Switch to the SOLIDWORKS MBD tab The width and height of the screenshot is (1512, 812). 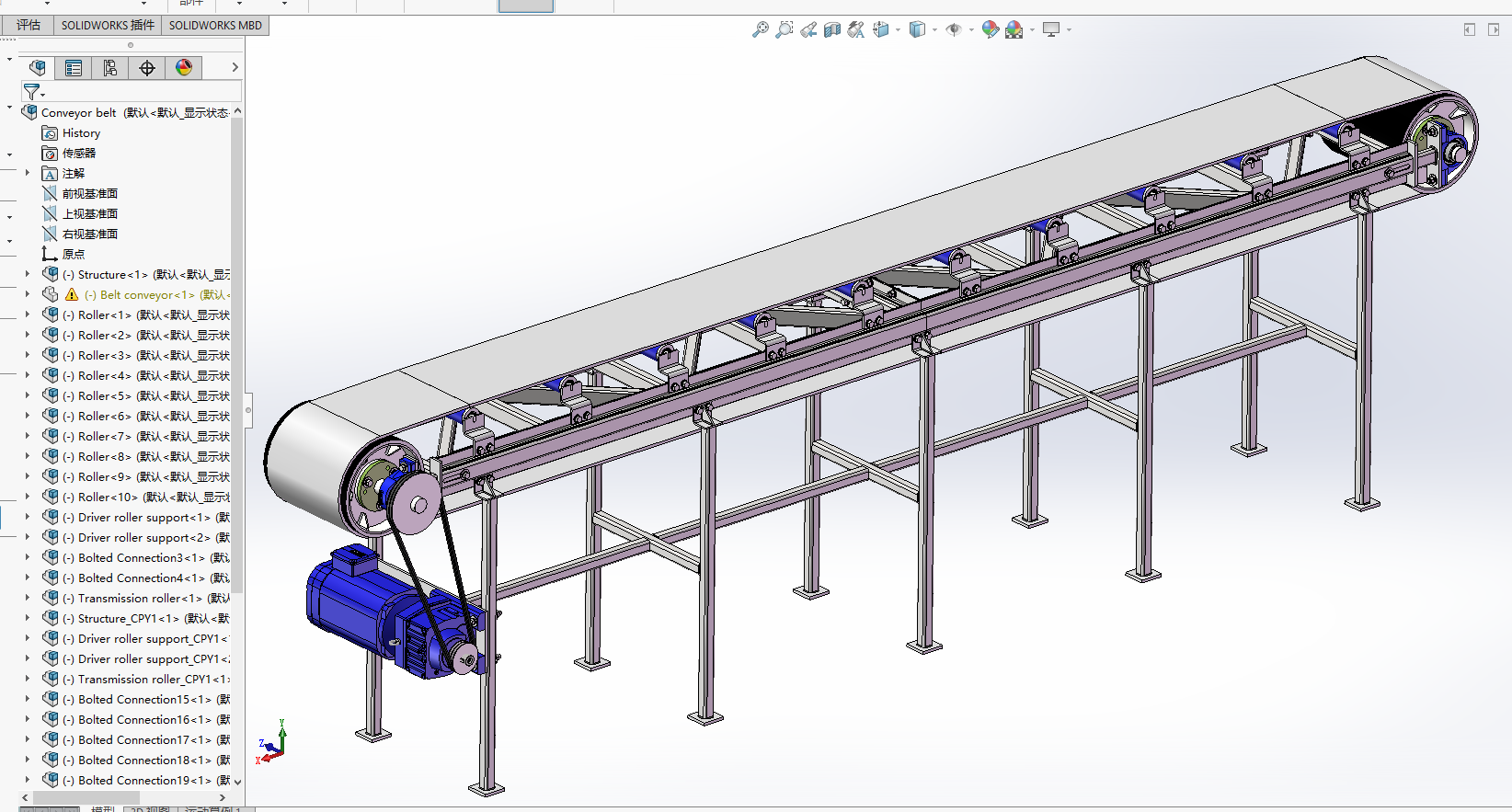pyautogui.click(x=215, y=25)
